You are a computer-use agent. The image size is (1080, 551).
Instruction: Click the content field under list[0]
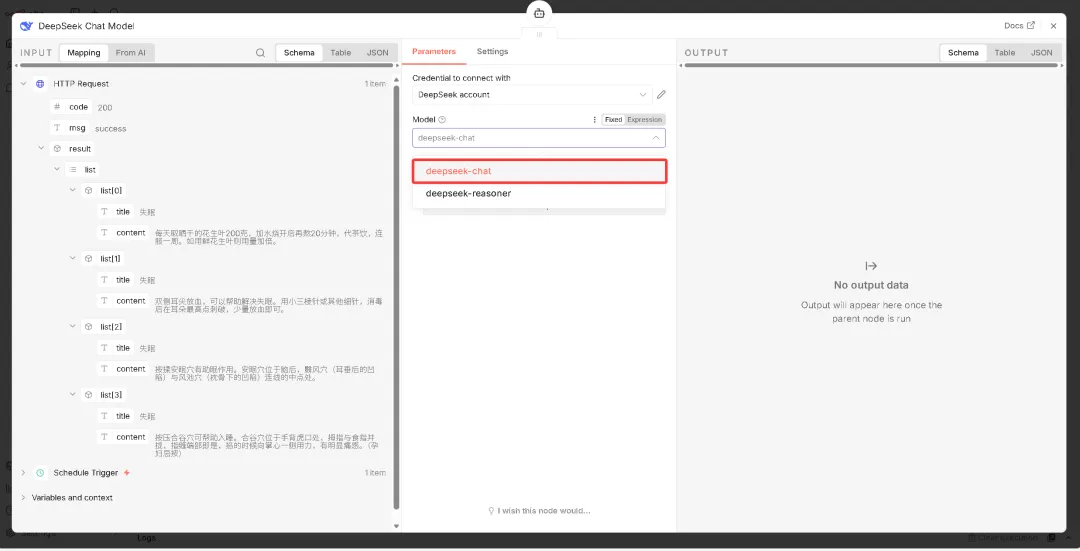coord(131,233)
